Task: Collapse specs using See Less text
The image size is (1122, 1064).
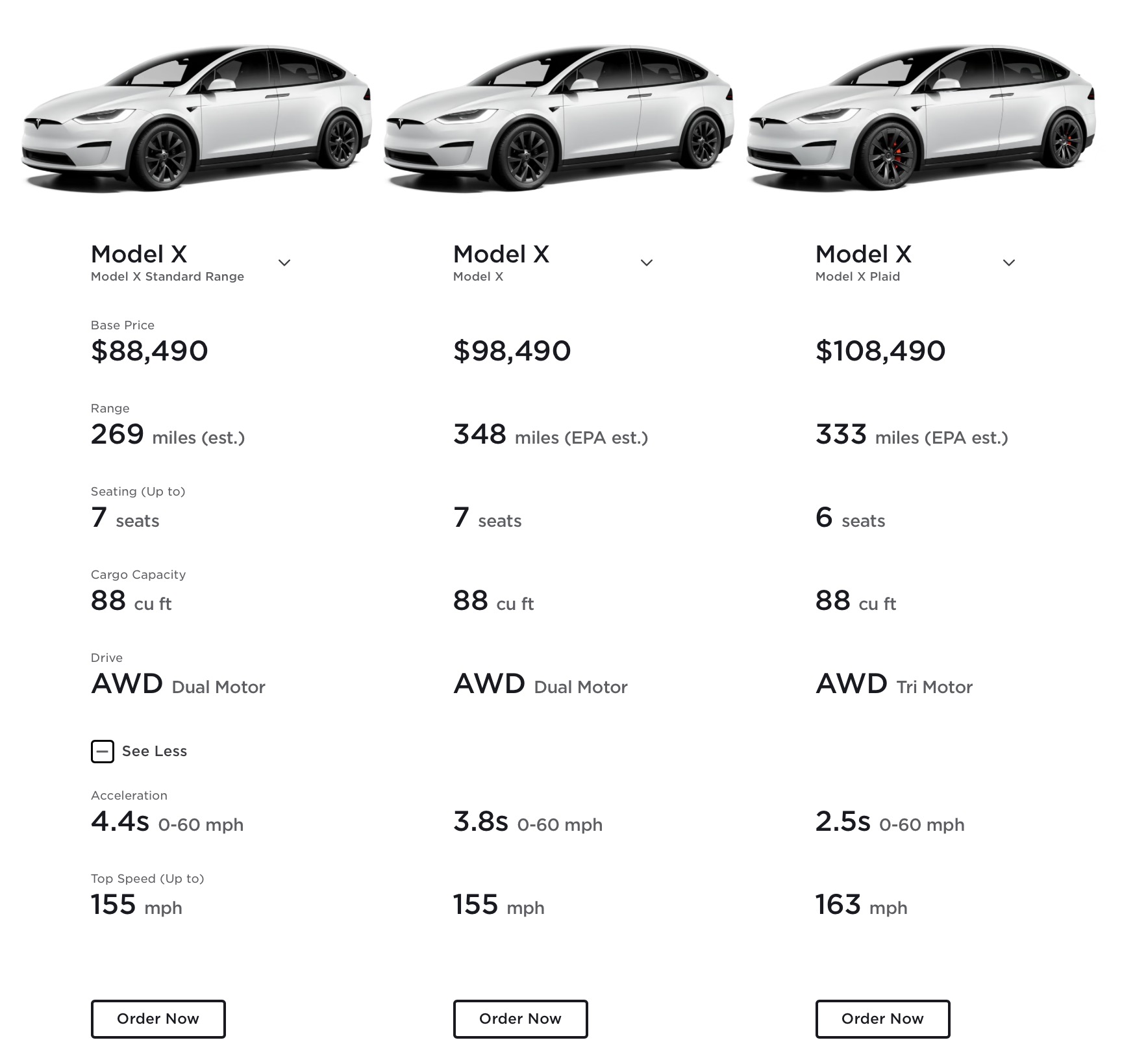Action: pos(155,752)
